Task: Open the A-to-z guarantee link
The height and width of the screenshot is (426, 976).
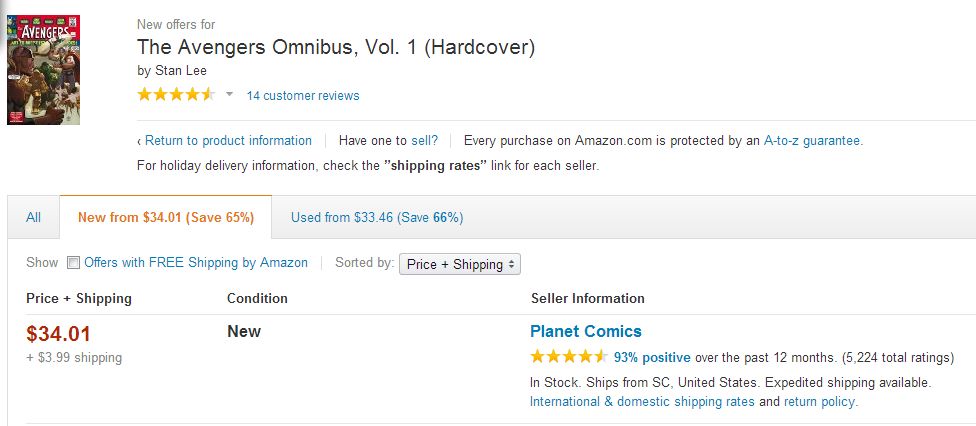Action: 812,141
